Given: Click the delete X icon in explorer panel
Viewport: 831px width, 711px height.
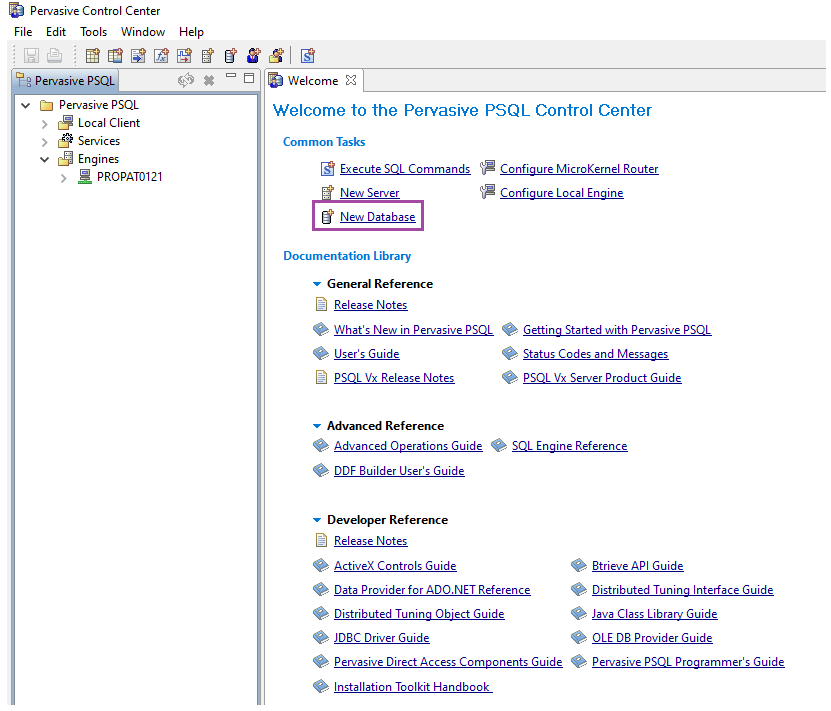Looking at the screenshot, I should (209, 81).
